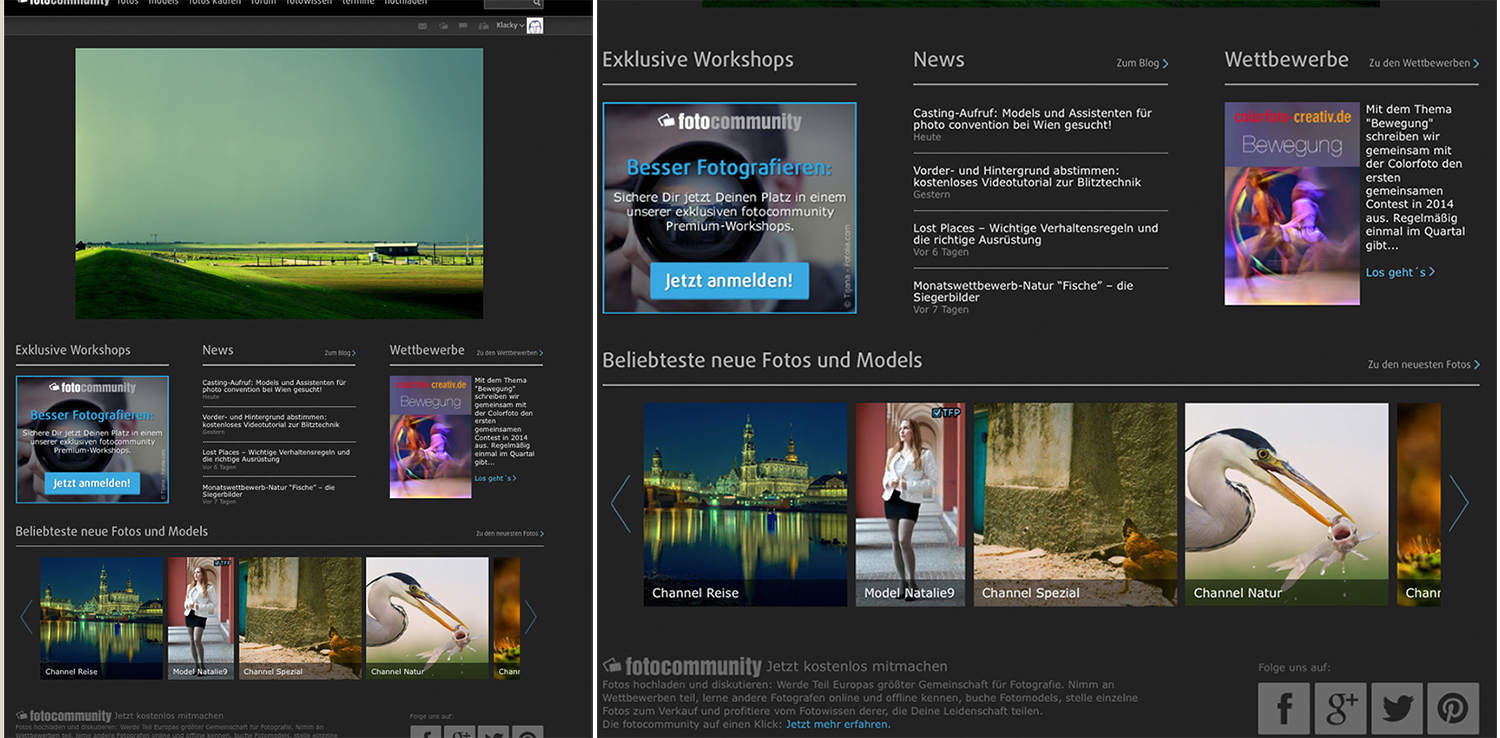Screen dimensions: 1500x738
Task: Click the speech bubble icon beside Klacky
Action: [x=463, y=25]
